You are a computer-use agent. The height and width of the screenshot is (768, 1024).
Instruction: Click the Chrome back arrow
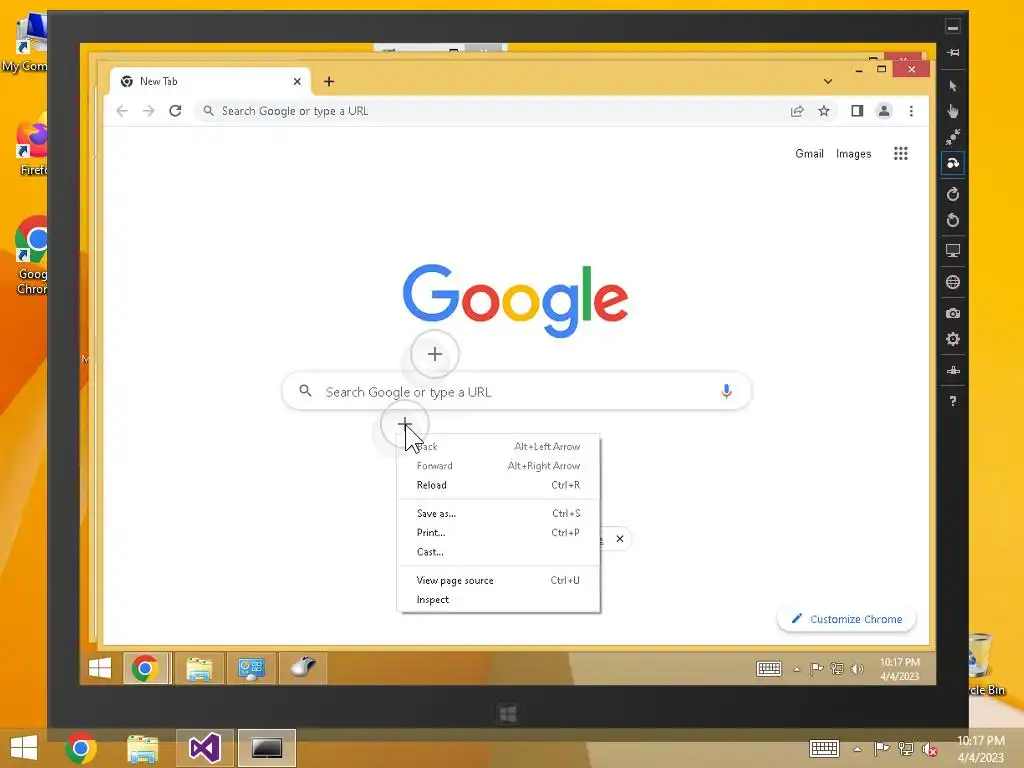122,111
